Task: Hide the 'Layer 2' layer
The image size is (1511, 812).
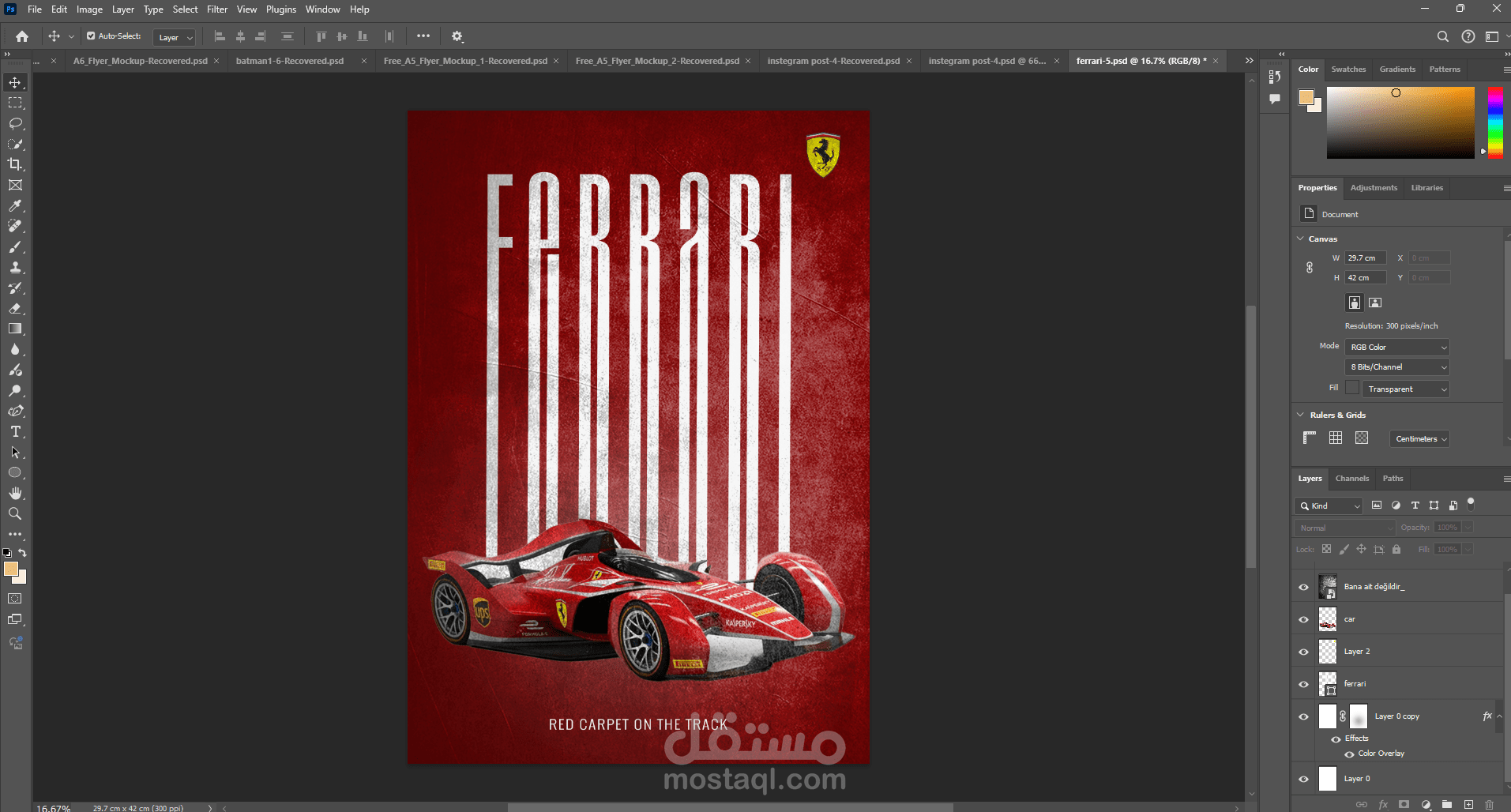Action: click(1303, 652)
